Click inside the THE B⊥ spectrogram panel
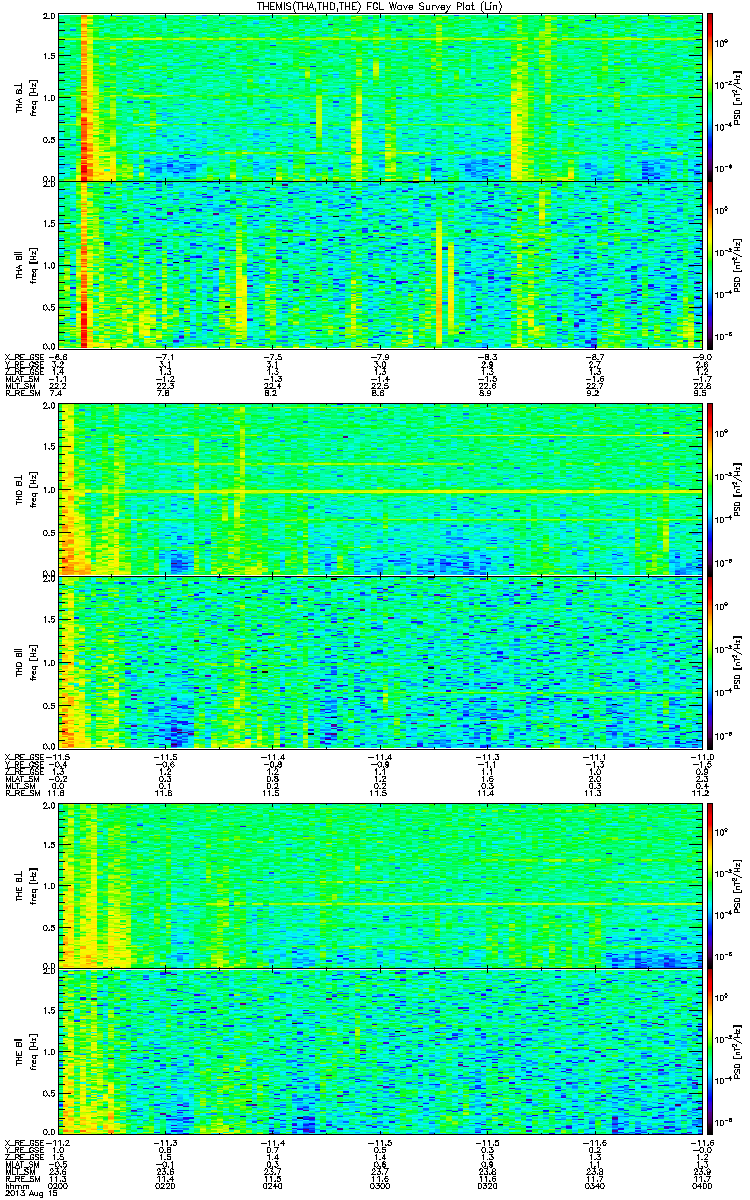 (380, 884)
